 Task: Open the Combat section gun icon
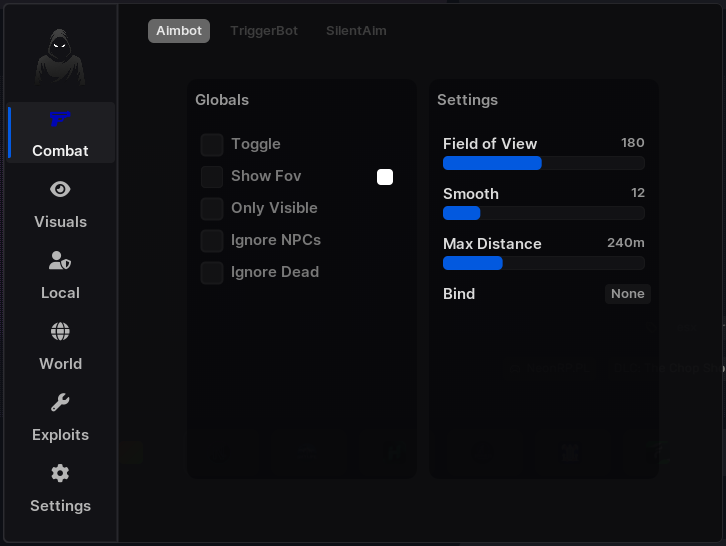(x=60, y=119)
